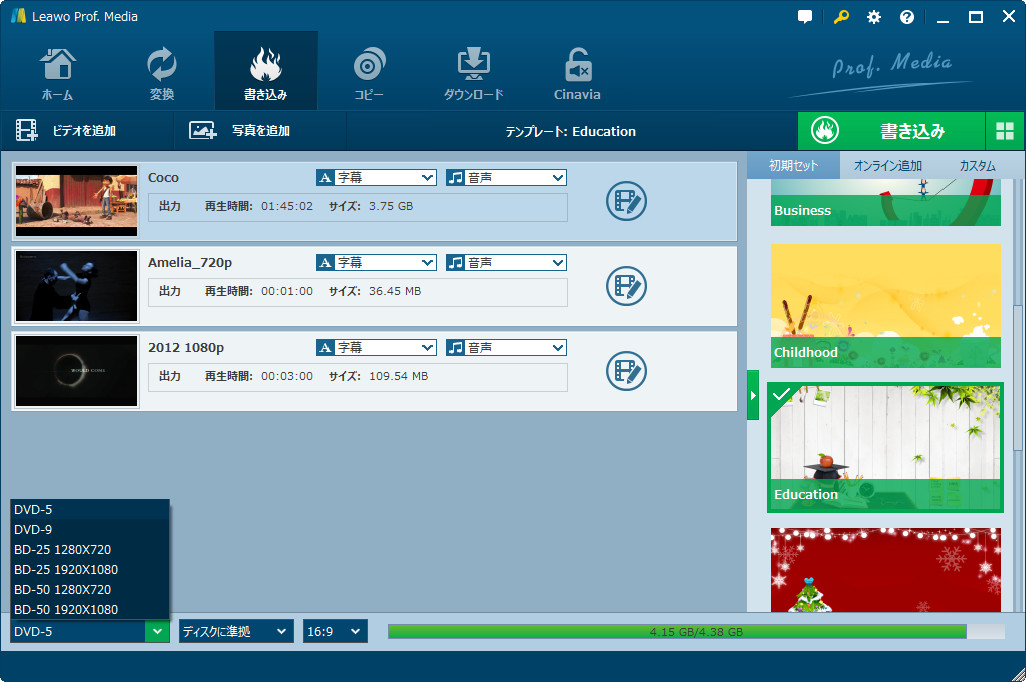The image size is (1026, 682).
Task: Click the Amelia_720p title text
Action: pyautogui.click(x=190, y=262)
